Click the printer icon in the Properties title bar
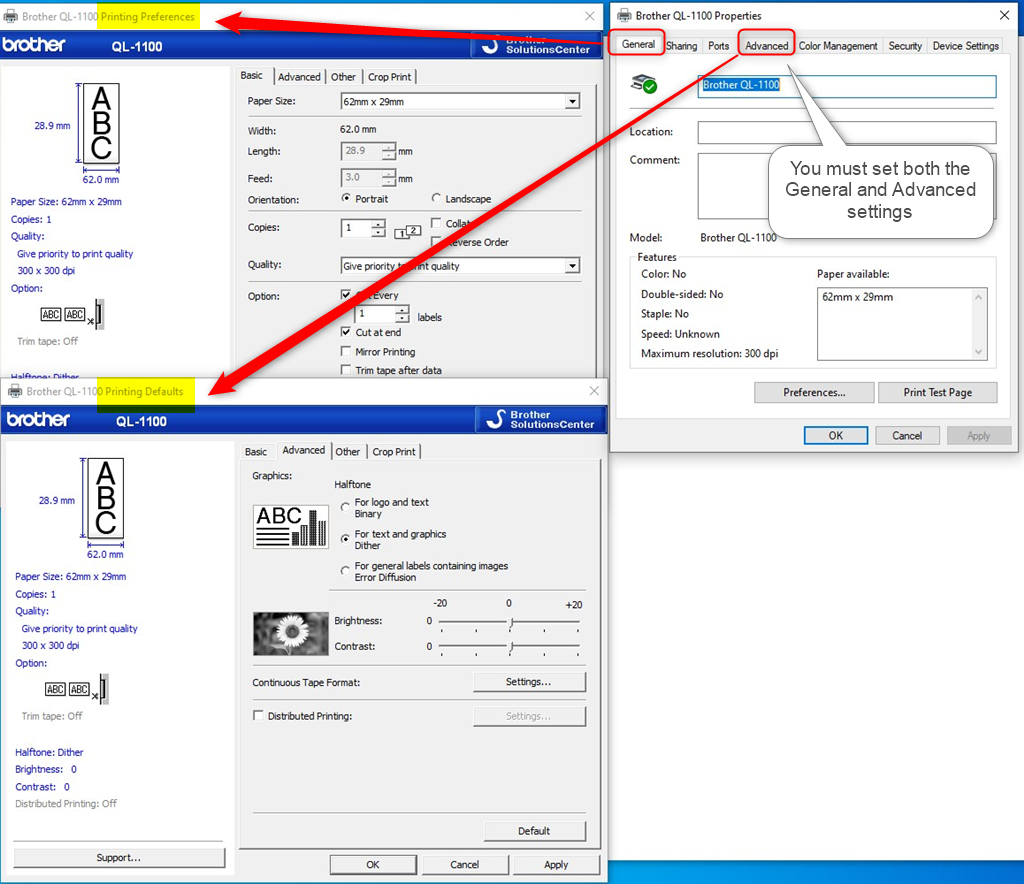Screen dimensions: 1024x884 click(x=624, y=16)
